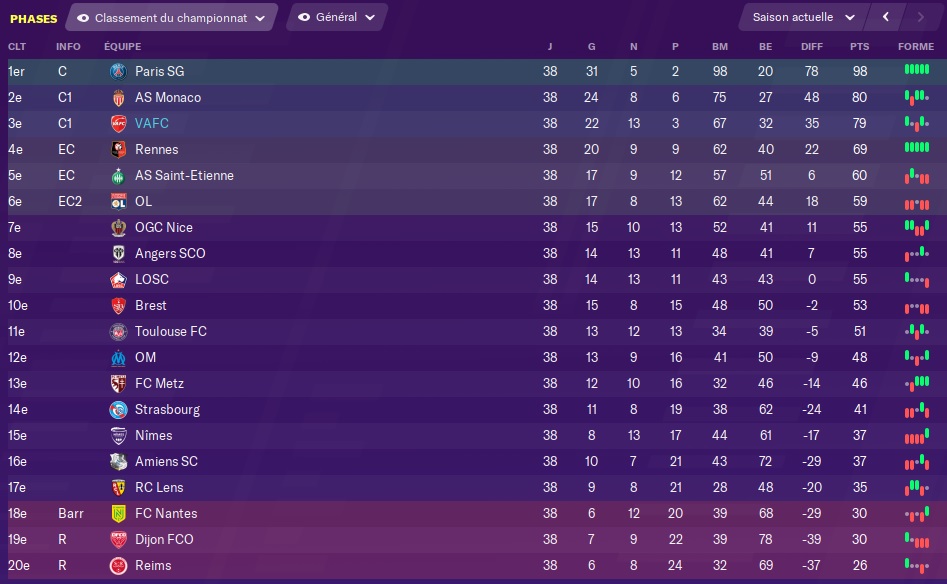
Task: Click the OL club logo
Action: (118, 202)
